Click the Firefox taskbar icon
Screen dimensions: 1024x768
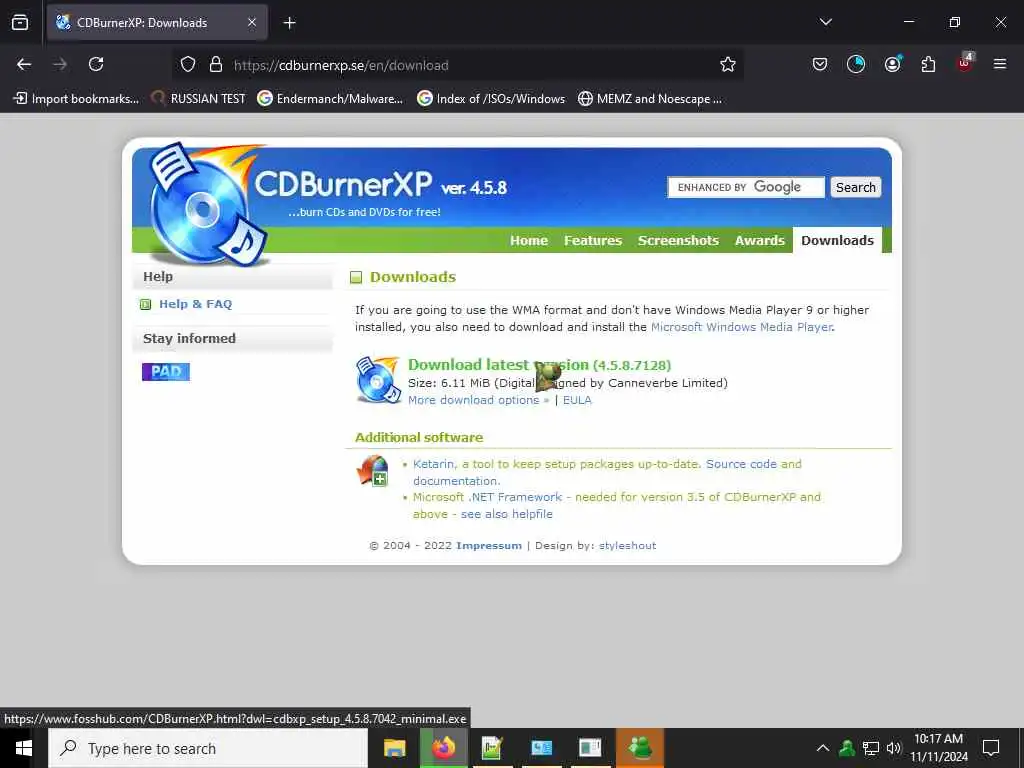click(443, 748)
